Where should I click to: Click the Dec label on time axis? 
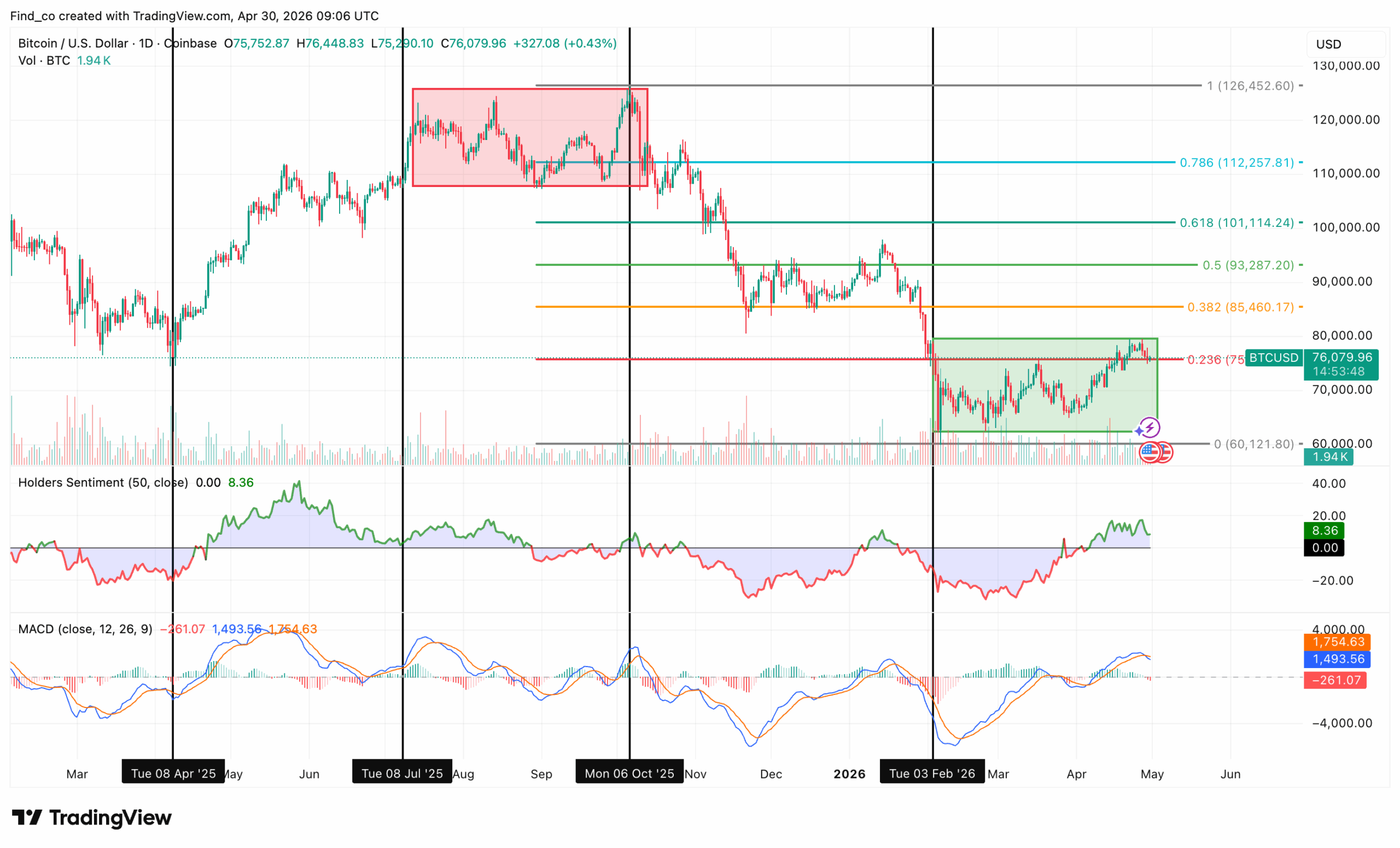click(x=771, y=774)
